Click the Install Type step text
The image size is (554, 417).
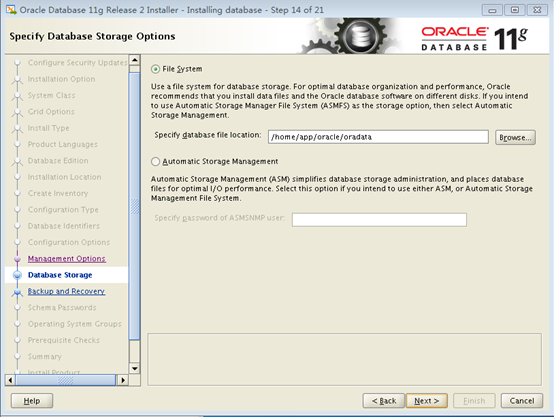[x=48, y=128]
